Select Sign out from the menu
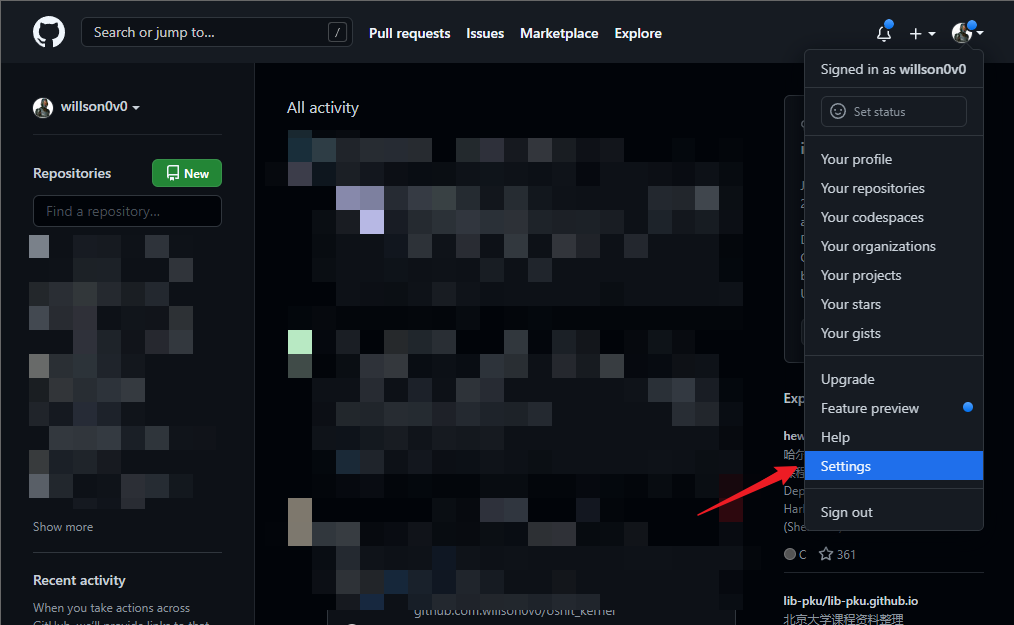 coord(846,512)
